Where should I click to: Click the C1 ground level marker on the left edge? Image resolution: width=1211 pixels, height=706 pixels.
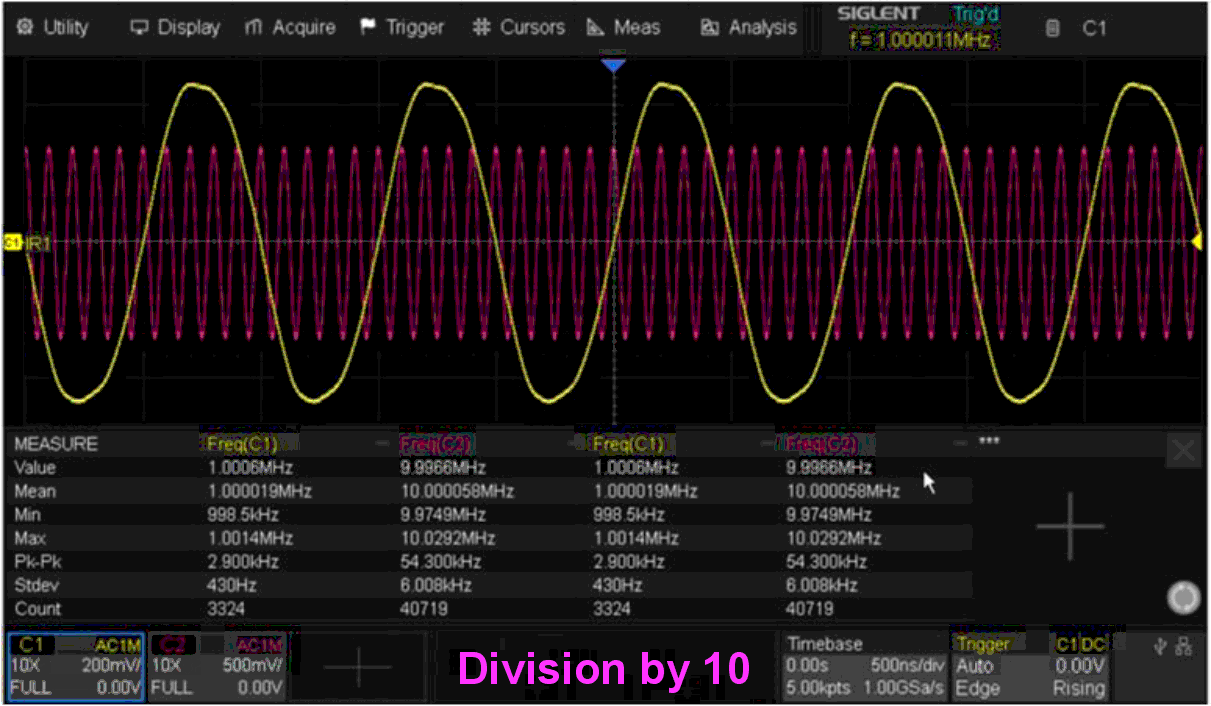coord(13,242)
